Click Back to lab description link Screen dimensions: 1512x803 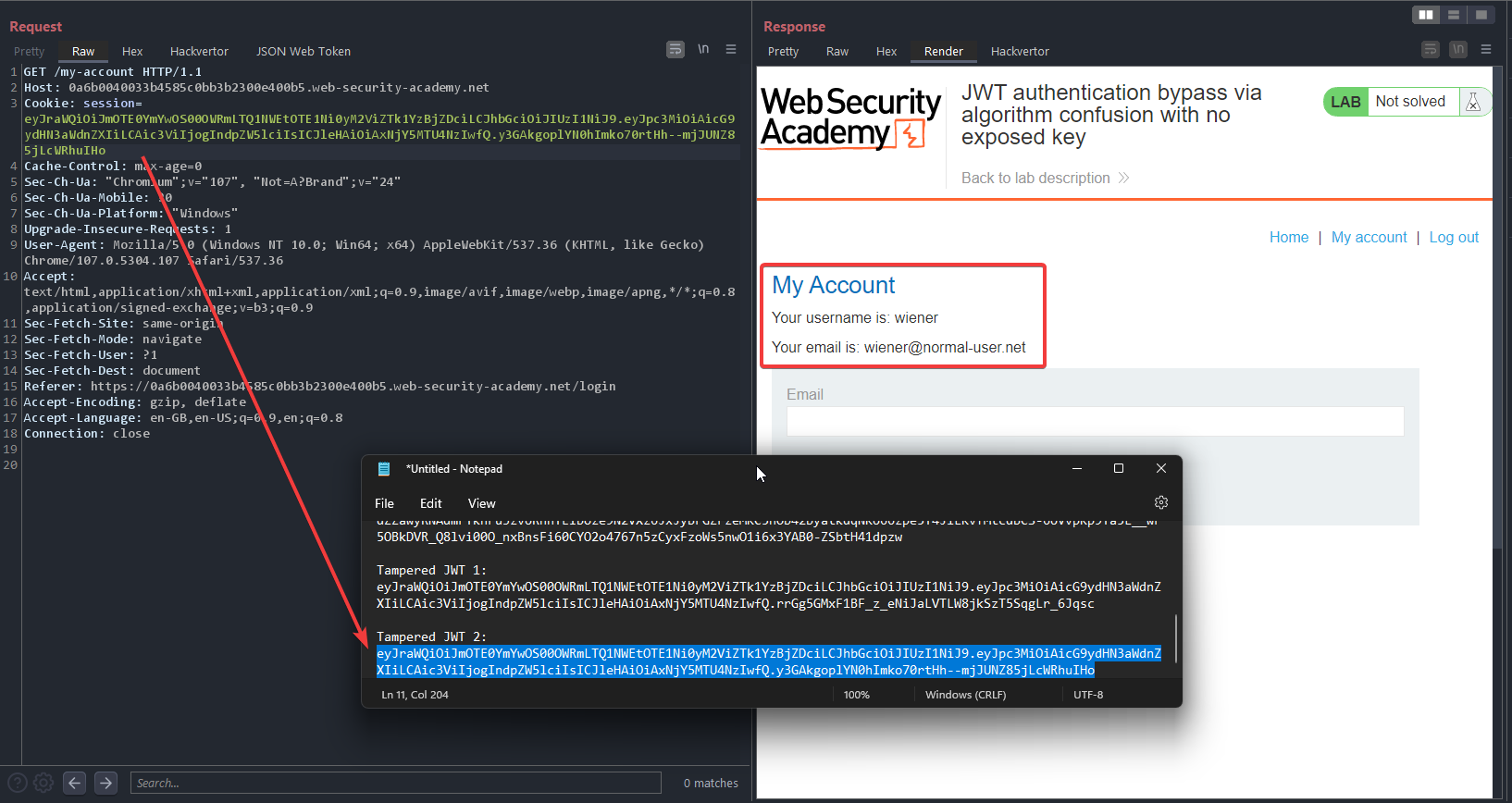tap(1035, 178)
